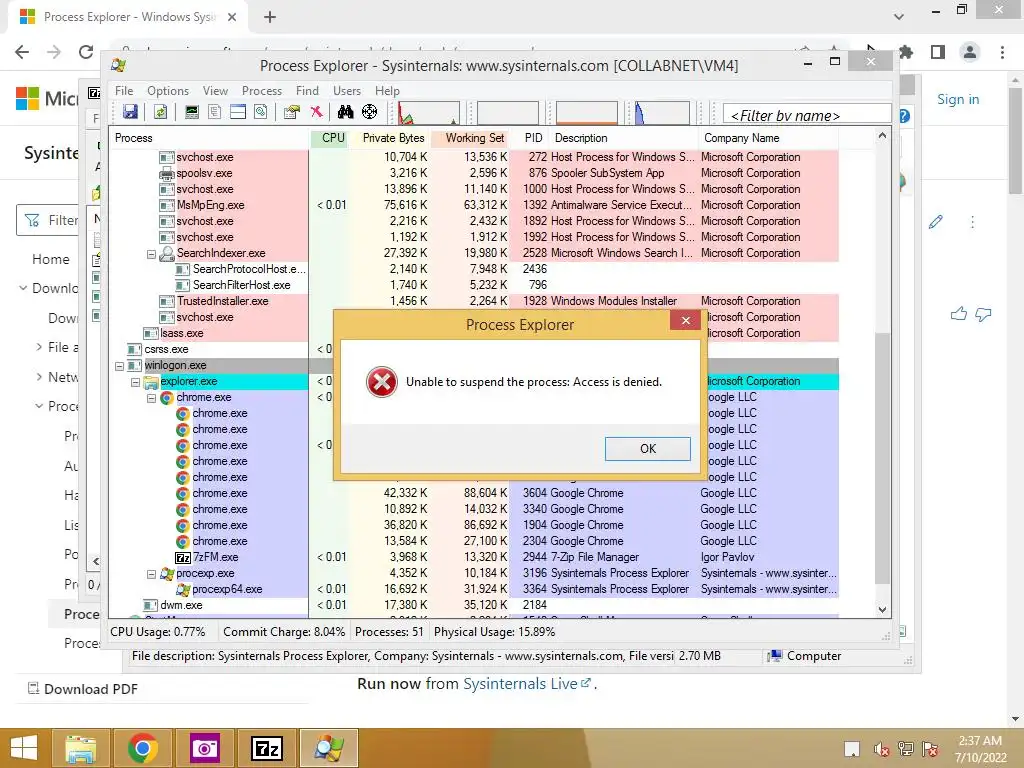Click the red error icon in dialog
This screenshot has height=768, width=1024.
click(382, 382)
